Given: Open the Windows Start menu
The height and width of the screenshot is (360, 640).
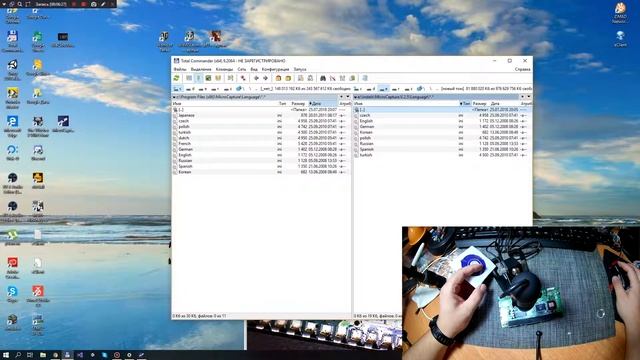Looking at the screenshot, I should [6, 355].
